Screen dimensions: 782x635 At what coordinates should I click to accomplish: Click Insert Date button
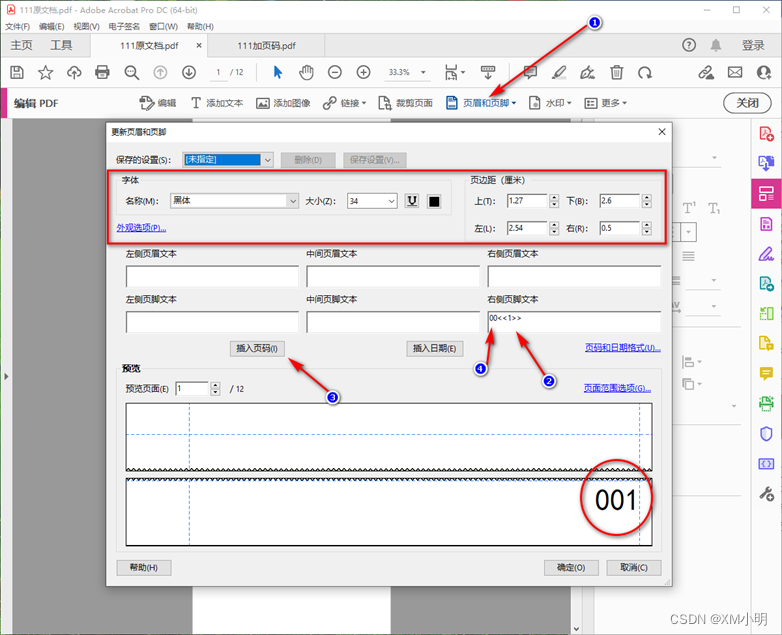pos(435,348)
